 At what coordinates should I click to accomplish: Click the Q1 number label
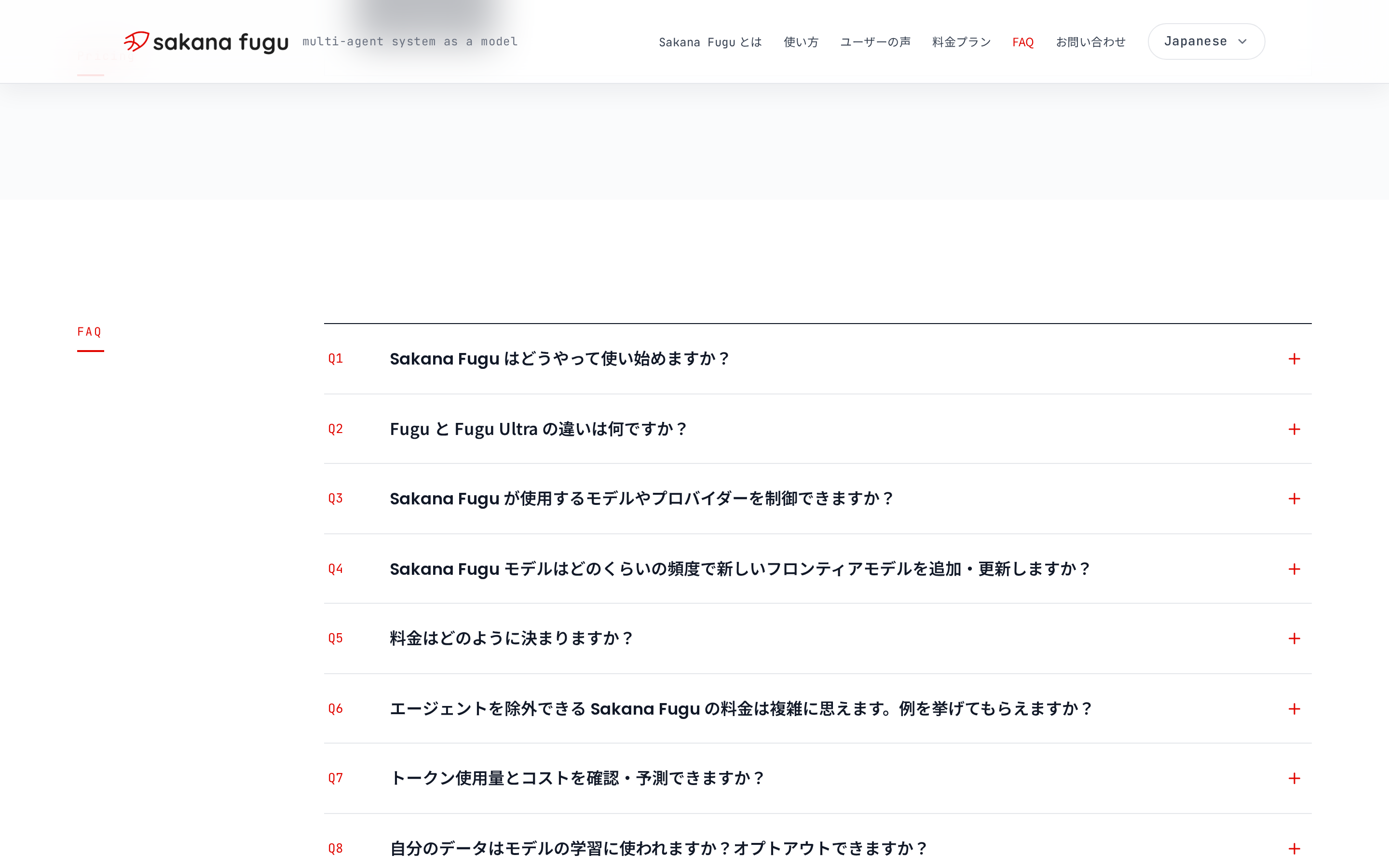(335, 359)
